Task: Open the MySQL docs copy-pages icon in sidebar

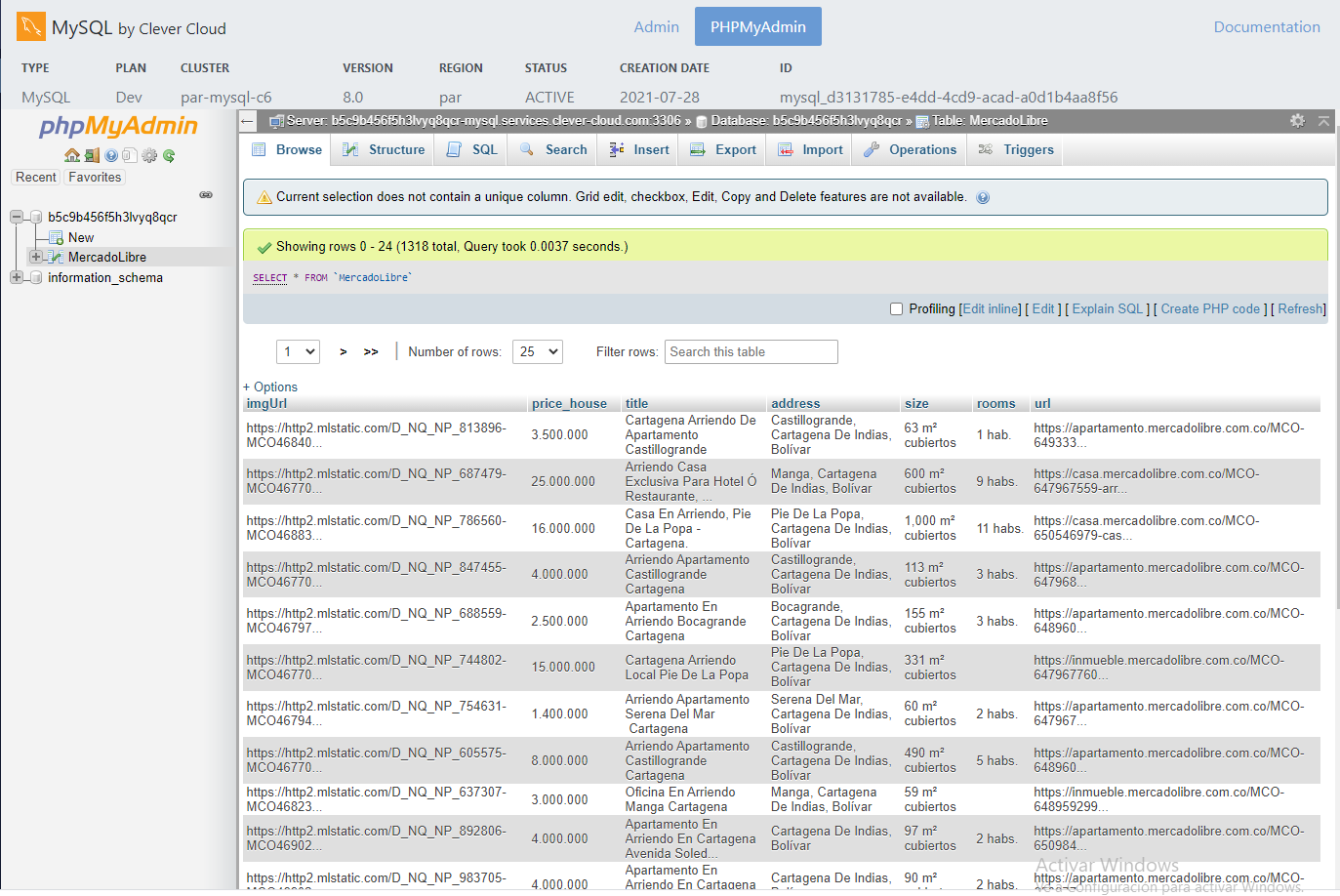Action: tap(130, 155)
